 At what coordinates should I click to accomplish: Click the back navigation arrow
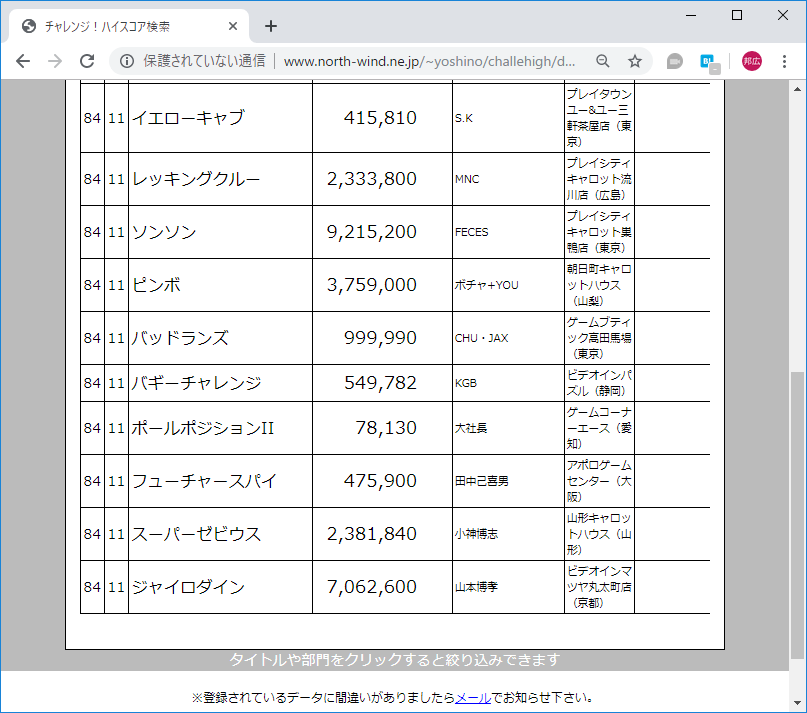click(x=22, y=61)
